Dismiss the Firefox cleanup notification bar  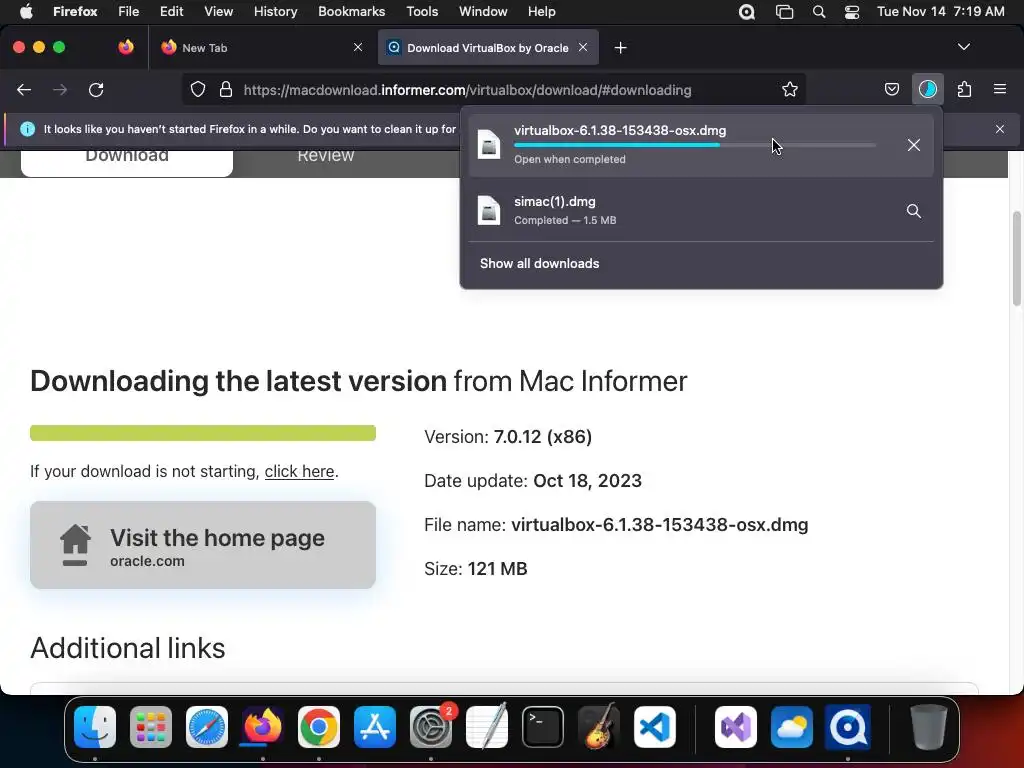[x=1000, y=129]
